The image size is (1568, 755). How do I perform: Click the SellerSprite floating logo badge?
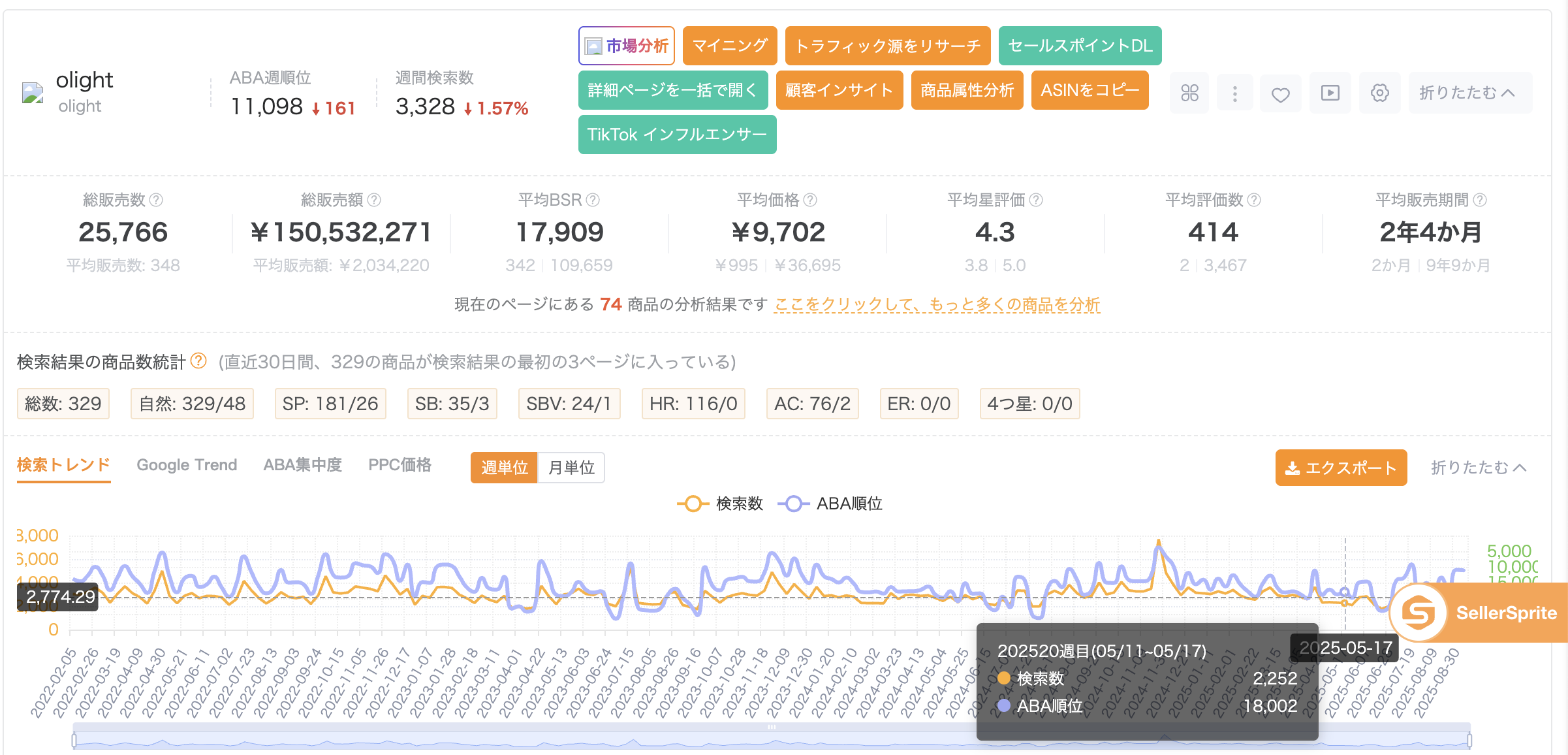1418,613
